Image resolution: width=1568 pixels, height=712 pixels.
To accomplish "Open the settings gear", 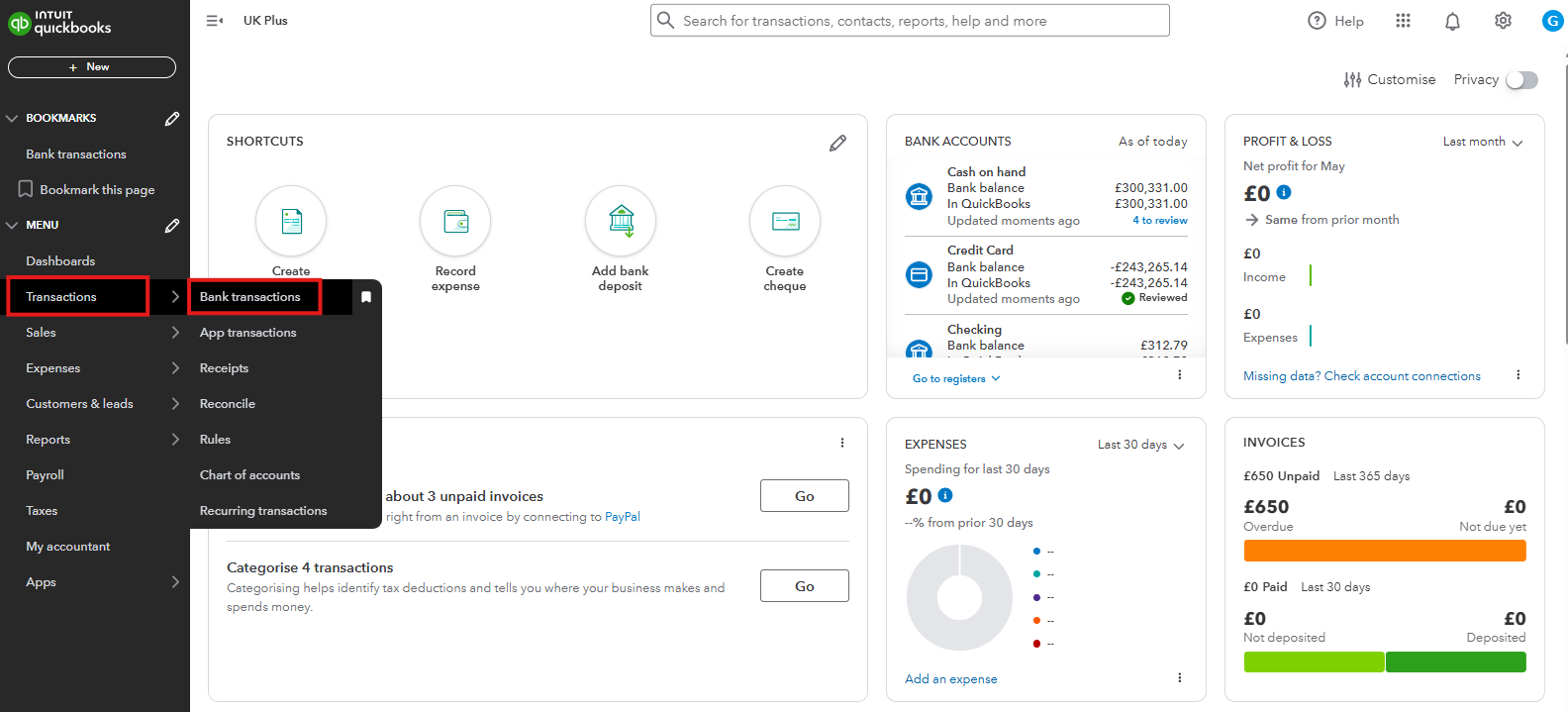I will point(1503,21).
